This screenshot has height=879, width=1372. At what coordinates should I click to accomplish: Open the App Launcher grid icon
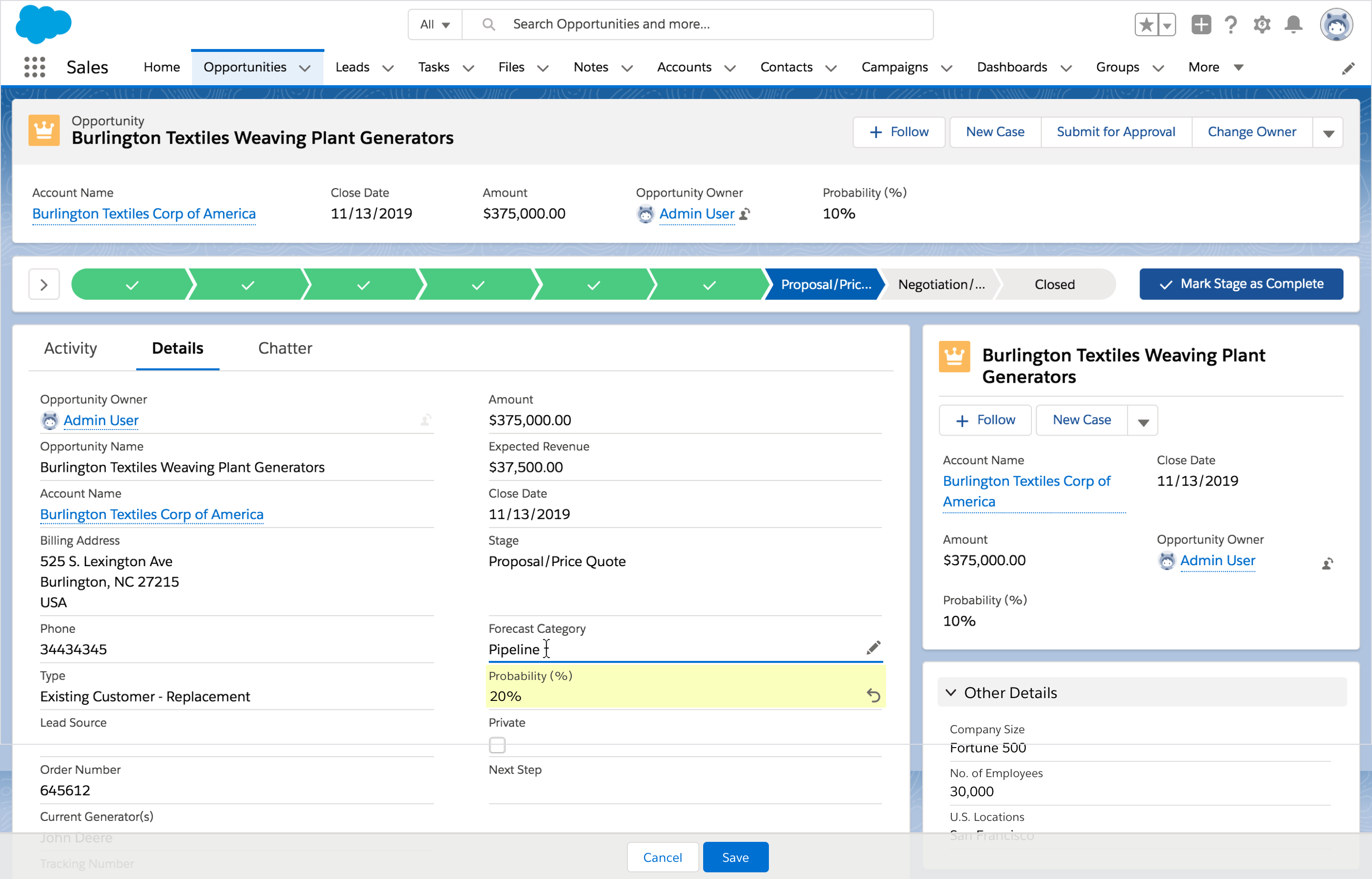34,67
